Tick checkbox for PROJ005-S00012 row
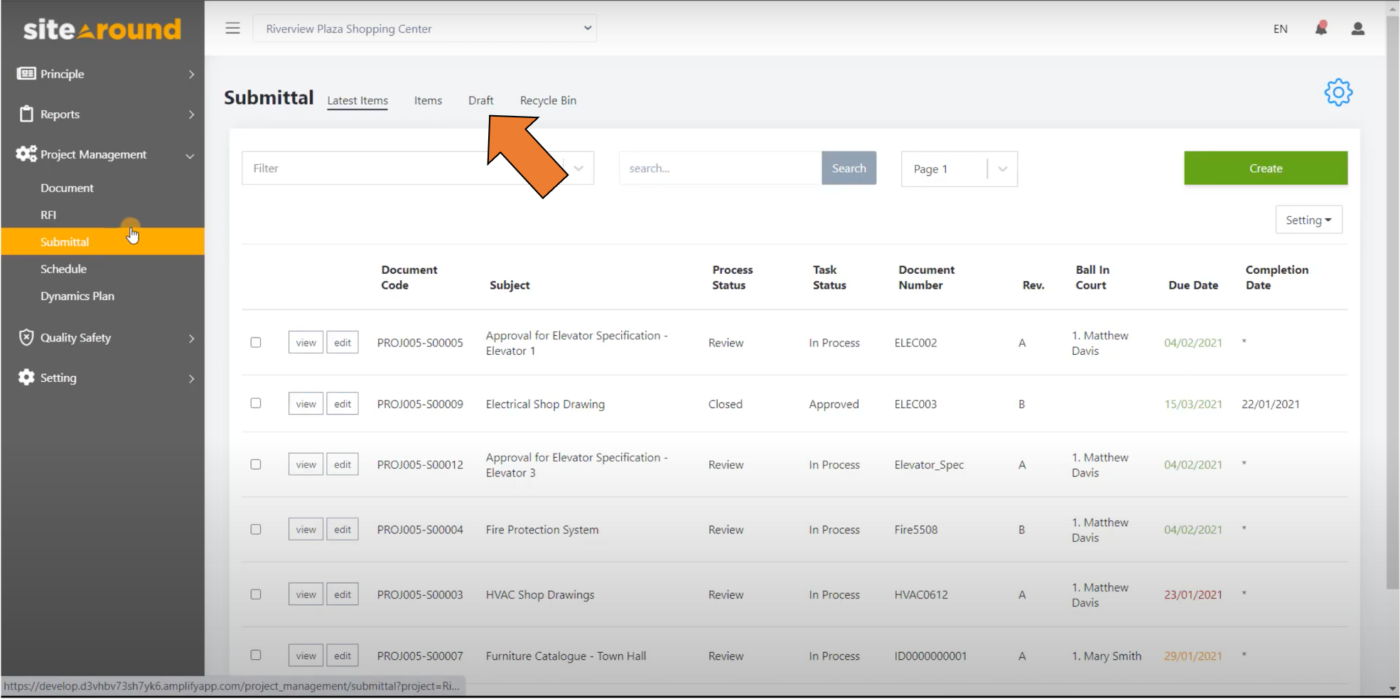This screenshot has width=1400, height=699. coord(256,464)
